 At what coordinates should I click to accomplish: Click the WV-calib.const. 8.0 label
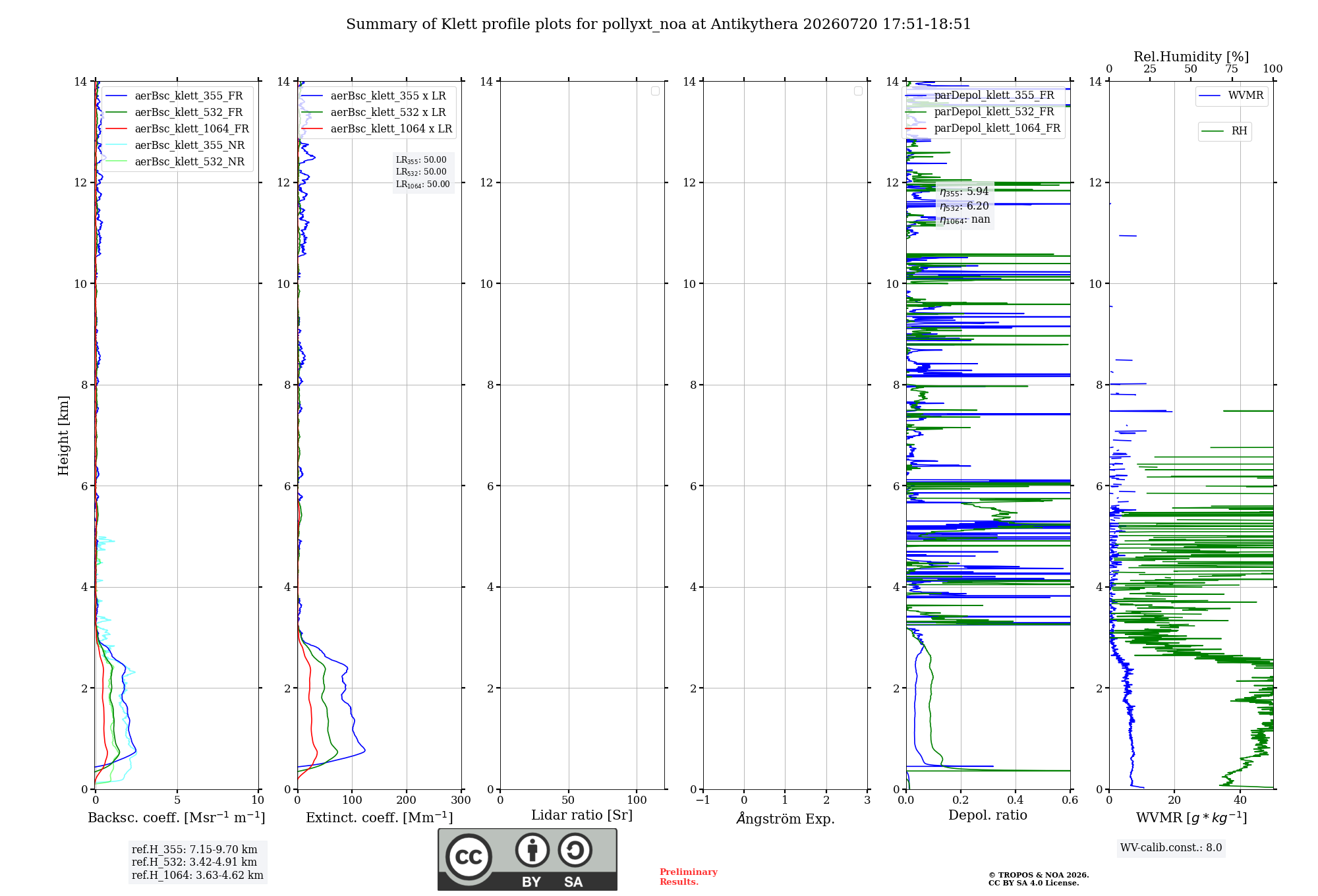pos(1171,848)
